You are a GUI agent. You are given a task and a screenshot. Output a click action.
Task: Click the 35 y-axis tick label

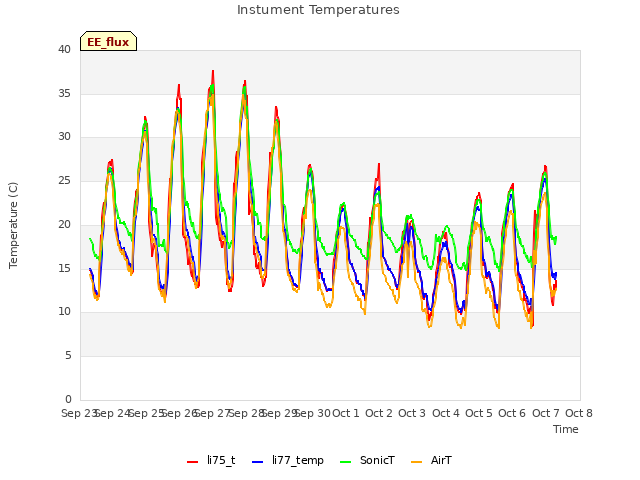coord(64,93)
